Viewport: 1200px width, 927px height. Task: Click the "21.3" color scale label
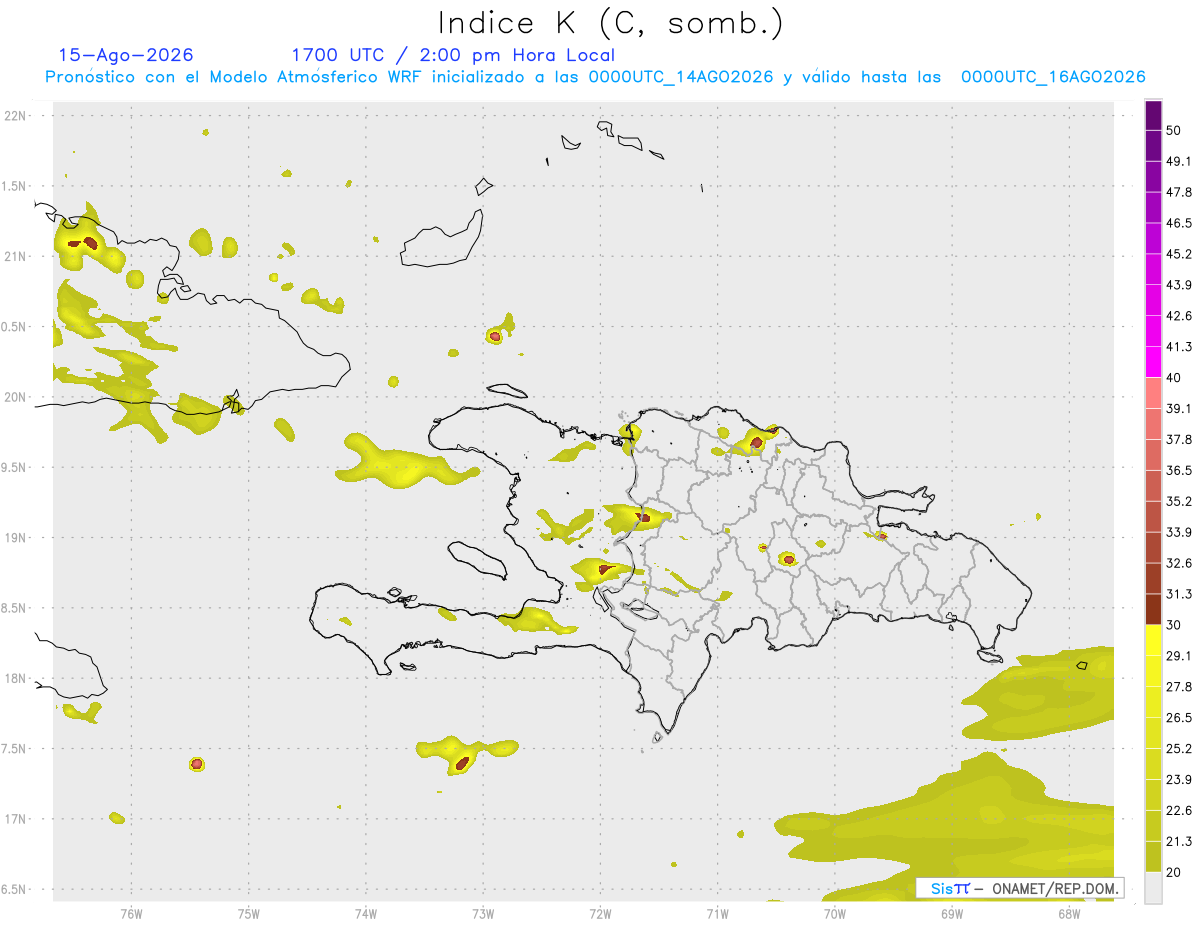pyautogui.click(x=1179, y=841)
